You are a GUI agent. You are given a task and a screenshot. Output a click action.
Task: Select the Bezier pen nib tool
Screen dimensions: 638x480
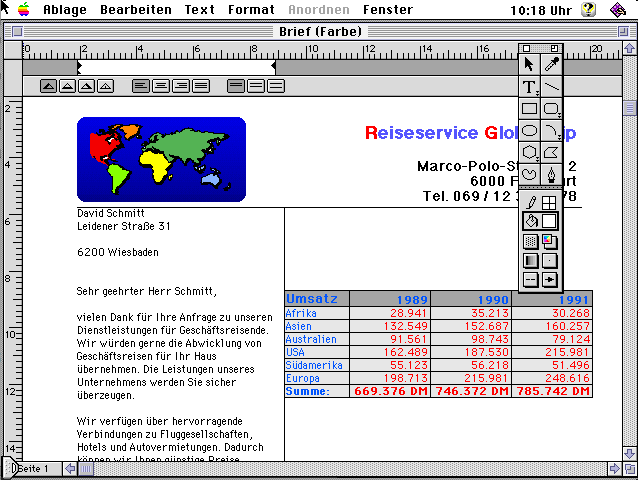tap(551, 175)
